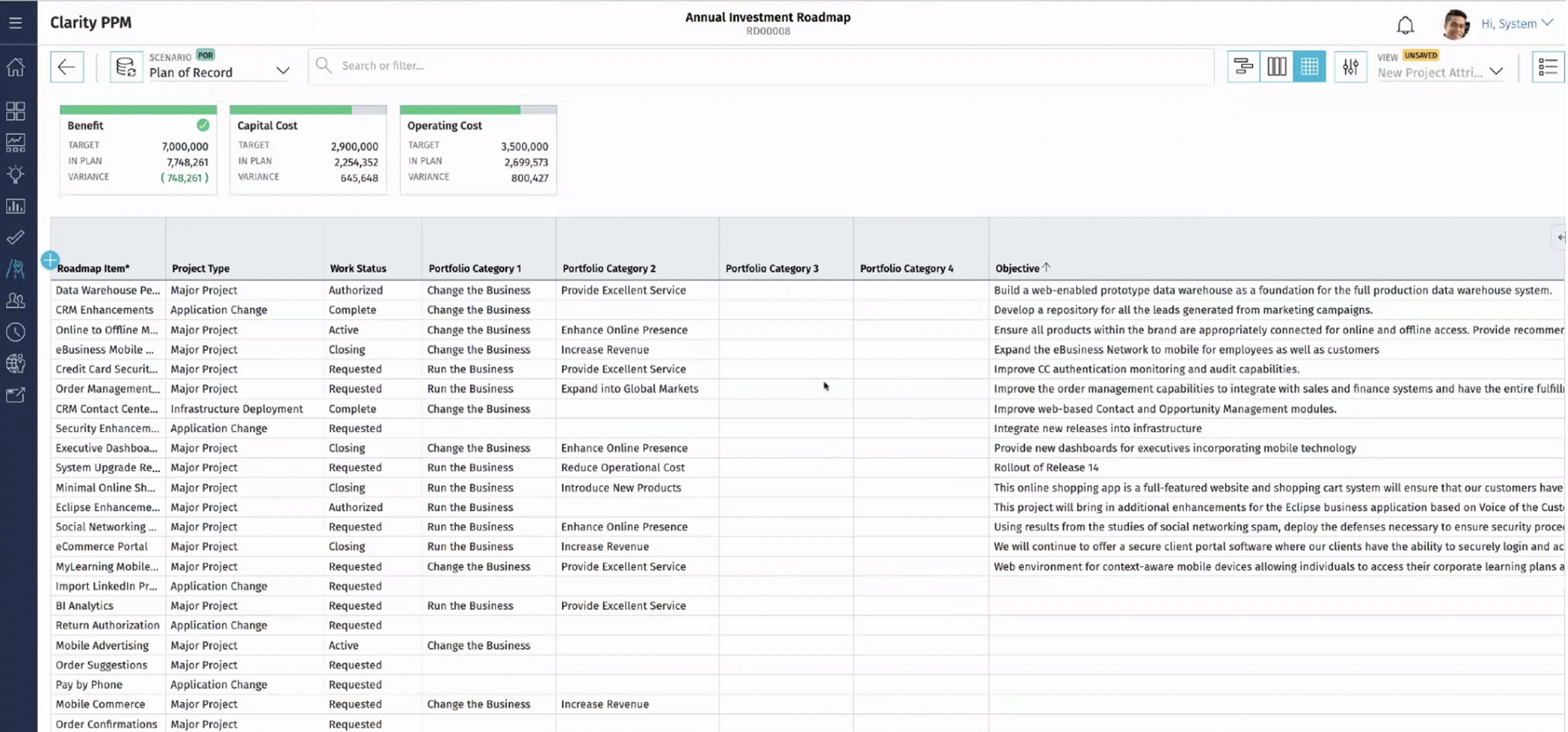Open the Ideas lightbulb sidebar icon

click(16, 175)
